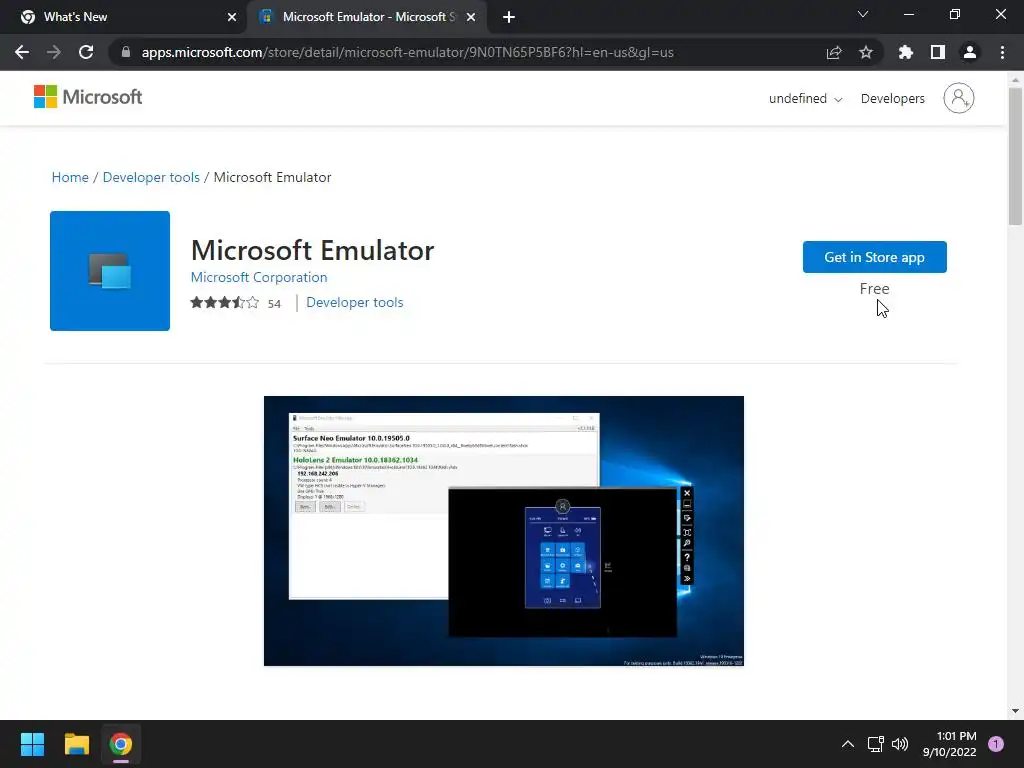Viewport: 1024px width, 768px height.
Task: Click the Microsoft Emulator page title
Action: coord(312,251)
